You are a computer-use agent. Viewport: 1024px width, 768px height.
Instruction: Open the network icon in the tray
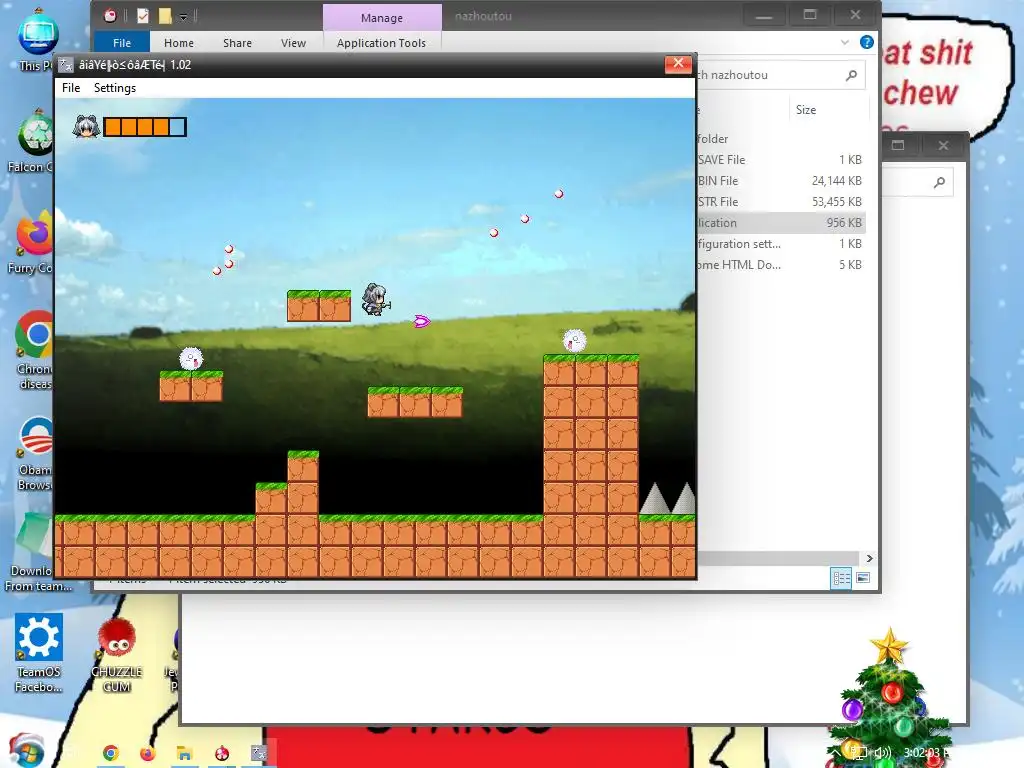[860, 753]
